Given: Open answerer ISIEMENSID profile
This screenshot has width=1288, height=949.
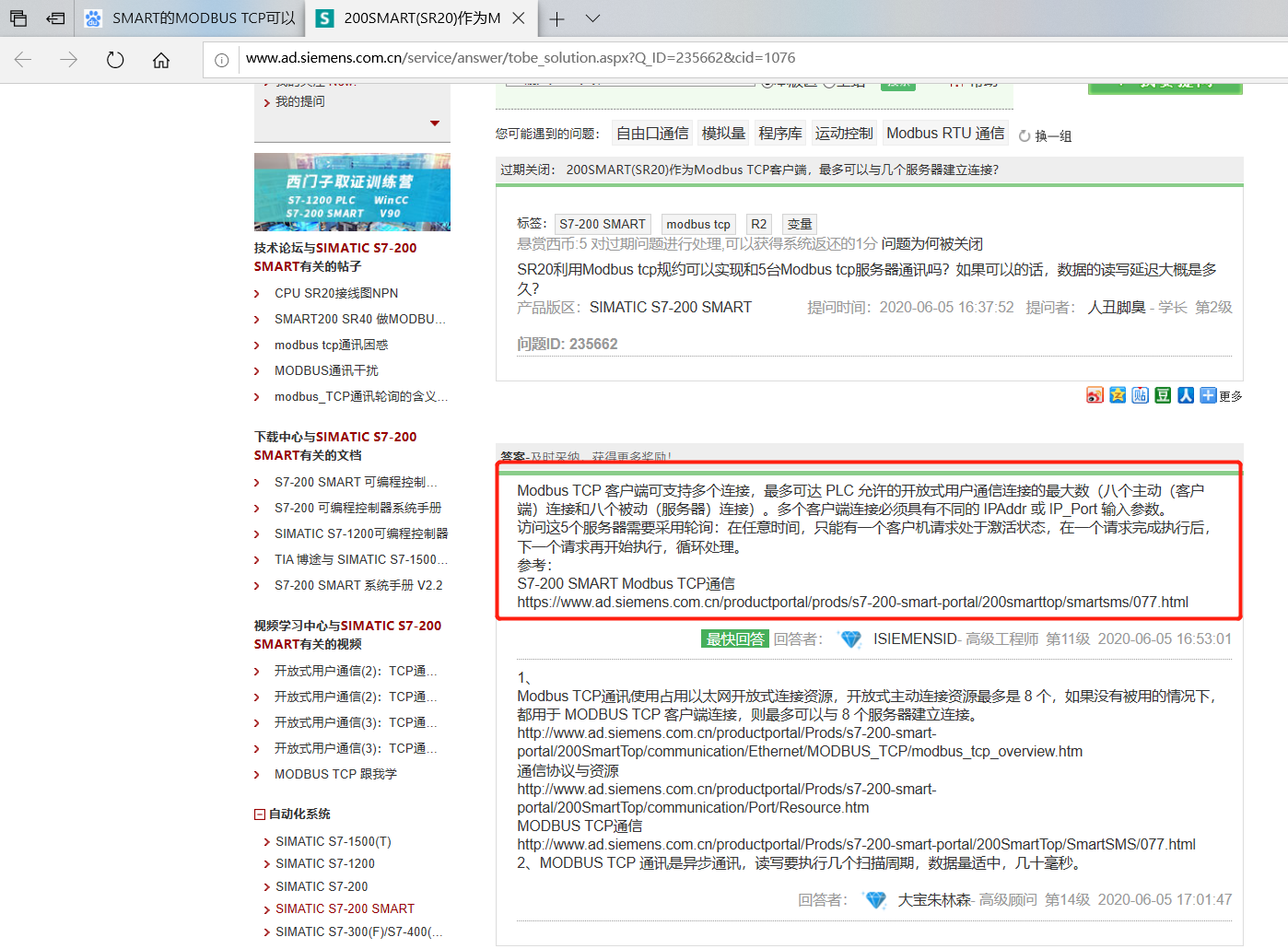Looking at the screenshot, I should click(915, 639).
